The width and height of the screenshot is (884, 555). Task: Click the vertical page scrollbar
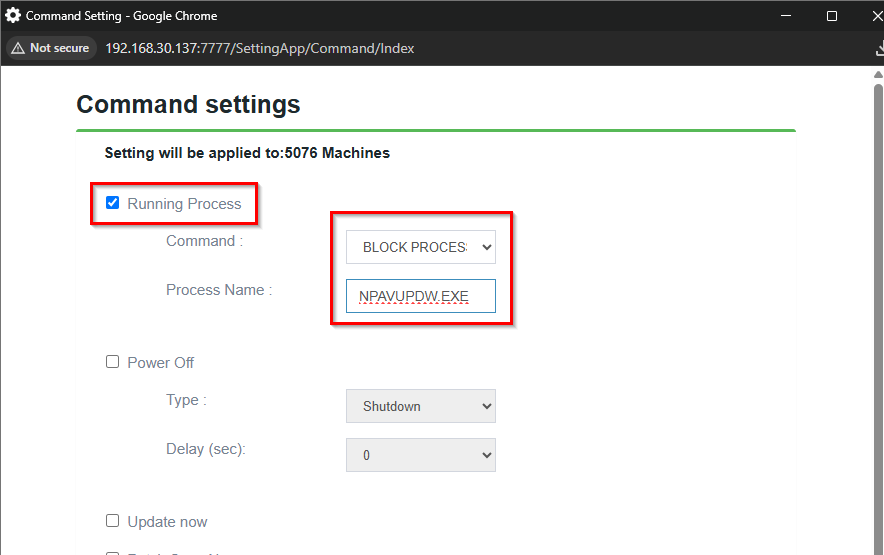[878, 300]
